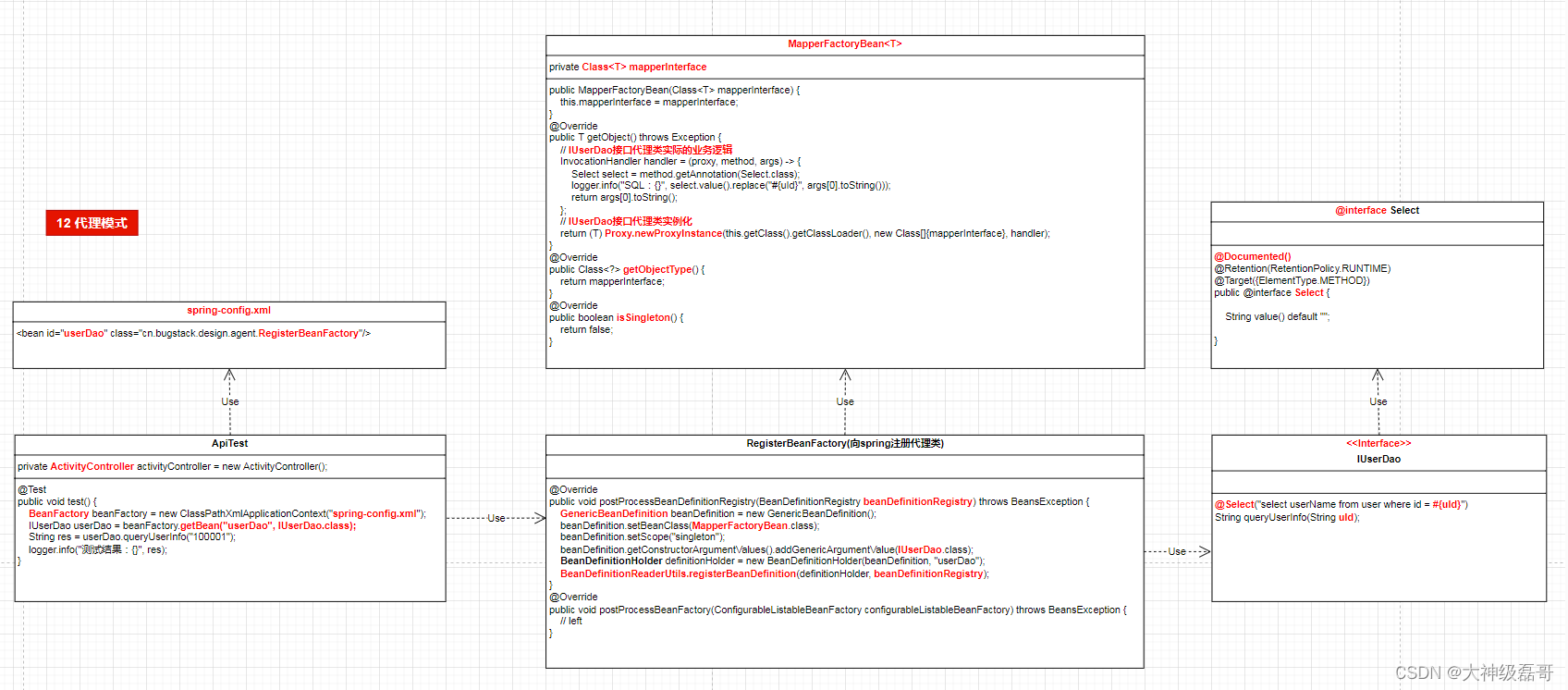
Task: Select 'beanDefinition.setScope("singleton");' line
Action: point(643,537)
